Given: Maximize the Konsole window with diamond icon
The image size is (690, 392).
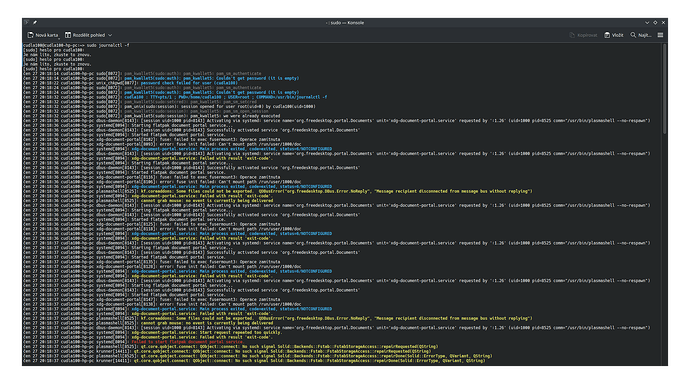Looking at the screenshot, I should point(655,22).
